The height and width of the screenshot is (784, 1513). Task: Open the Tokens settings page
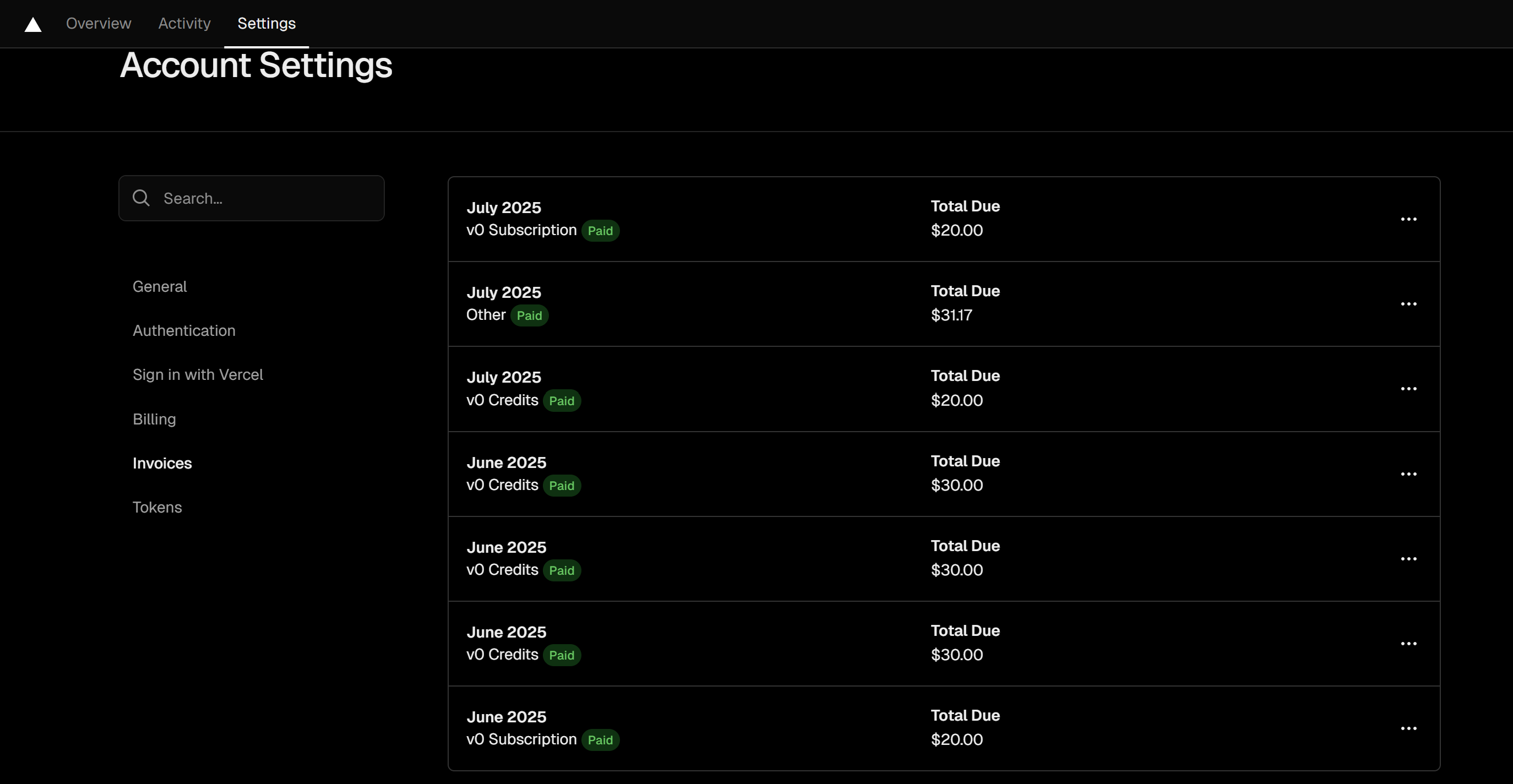[157, 508]
